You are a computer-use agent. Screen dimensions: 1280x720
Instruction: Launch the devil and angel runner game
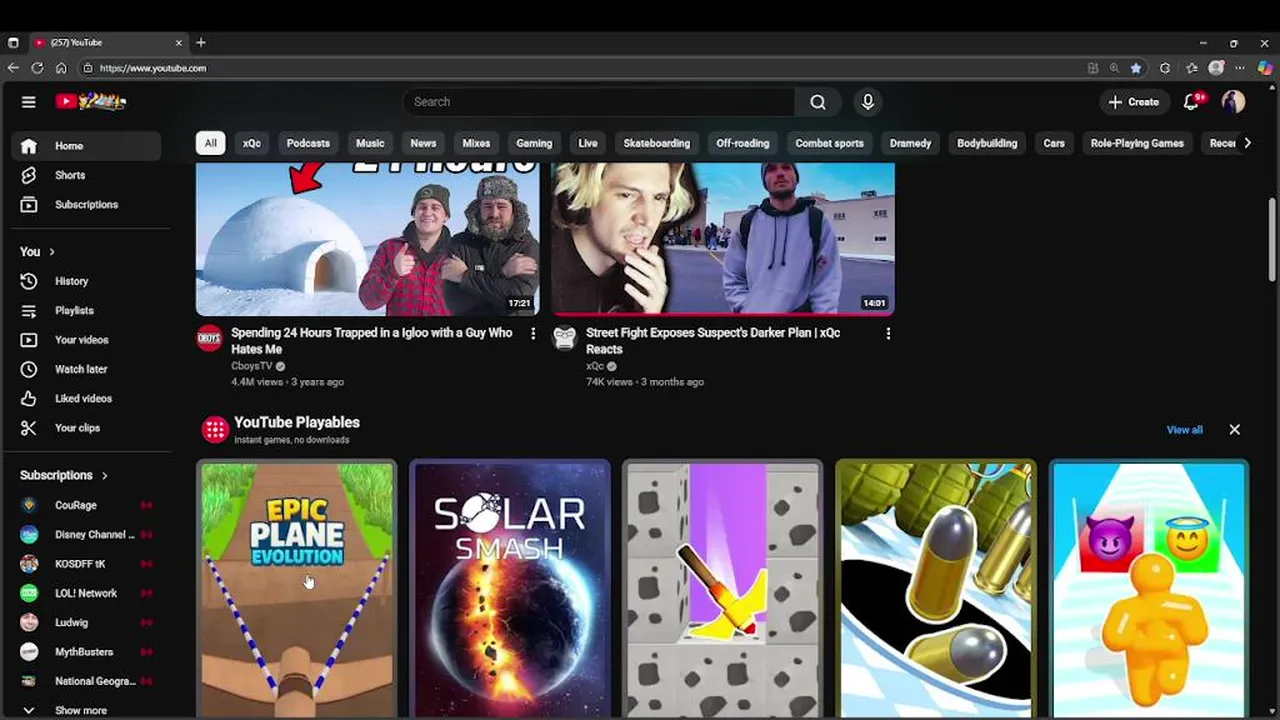click(1149, 590)
